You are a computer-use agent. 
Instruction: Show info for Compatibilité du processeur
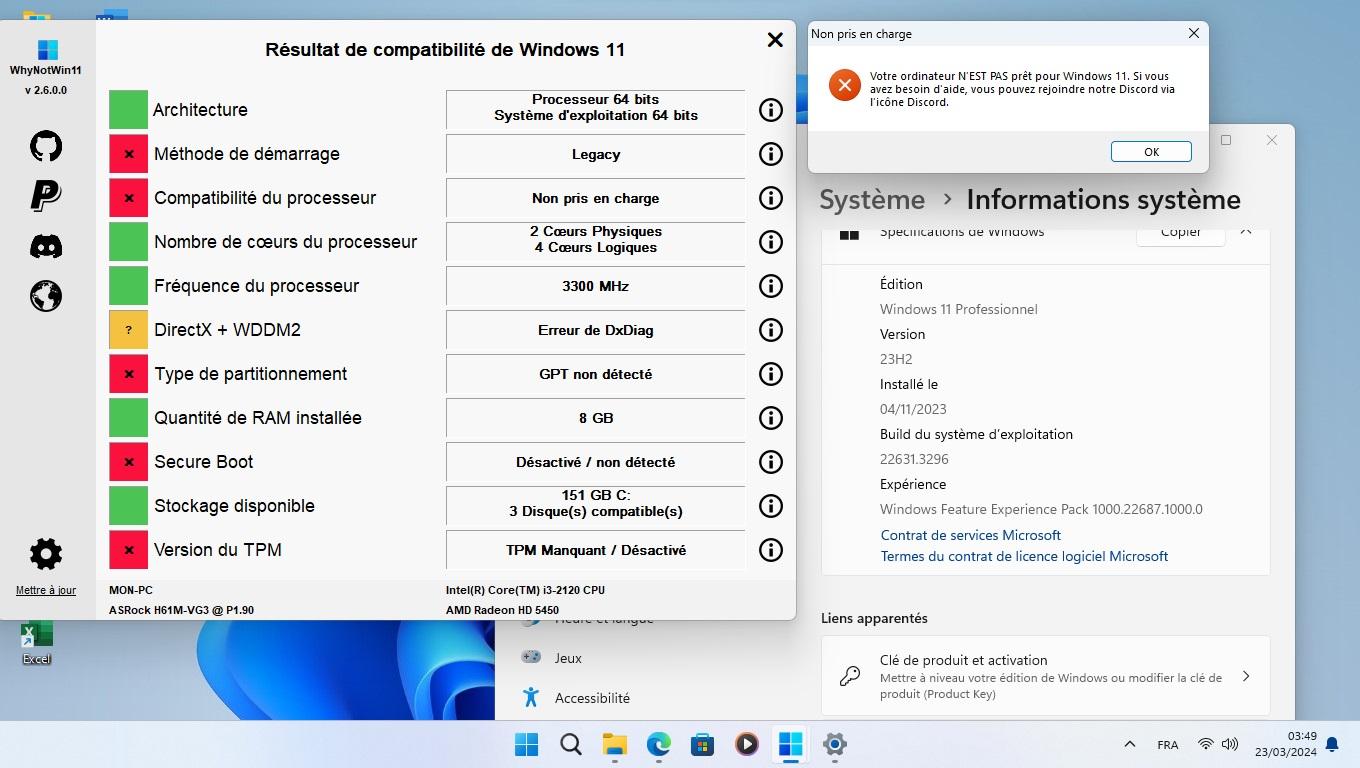[x=770, y=198]
